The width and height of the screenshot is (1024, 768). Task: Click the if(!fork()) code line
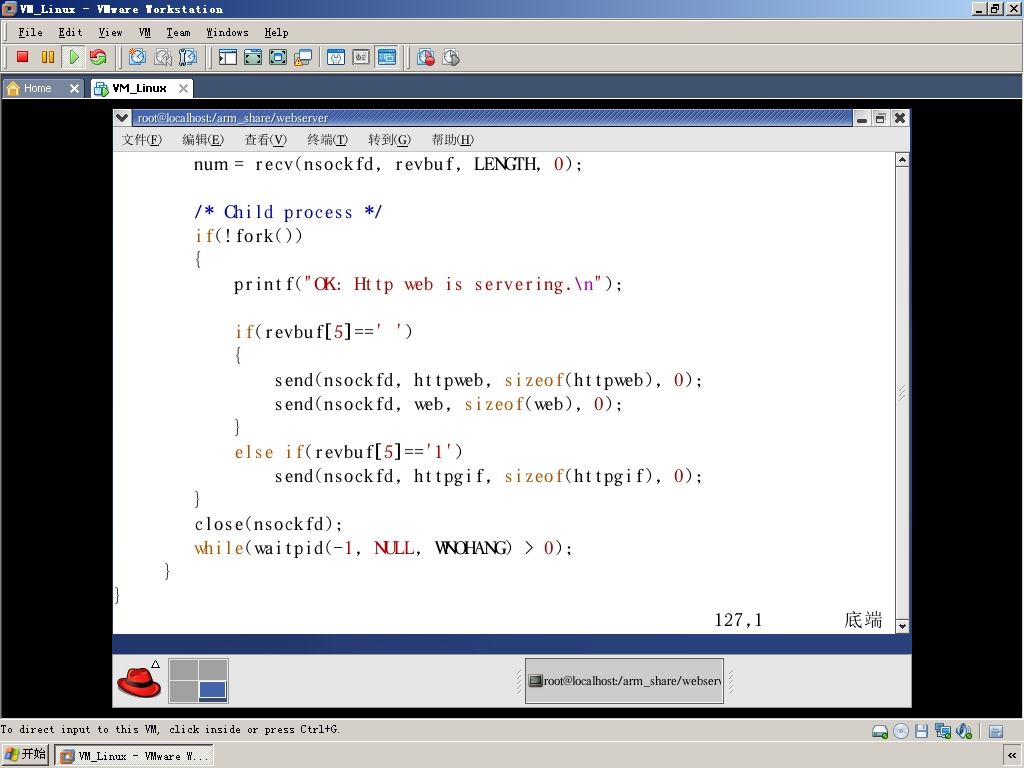coord(249,236)
